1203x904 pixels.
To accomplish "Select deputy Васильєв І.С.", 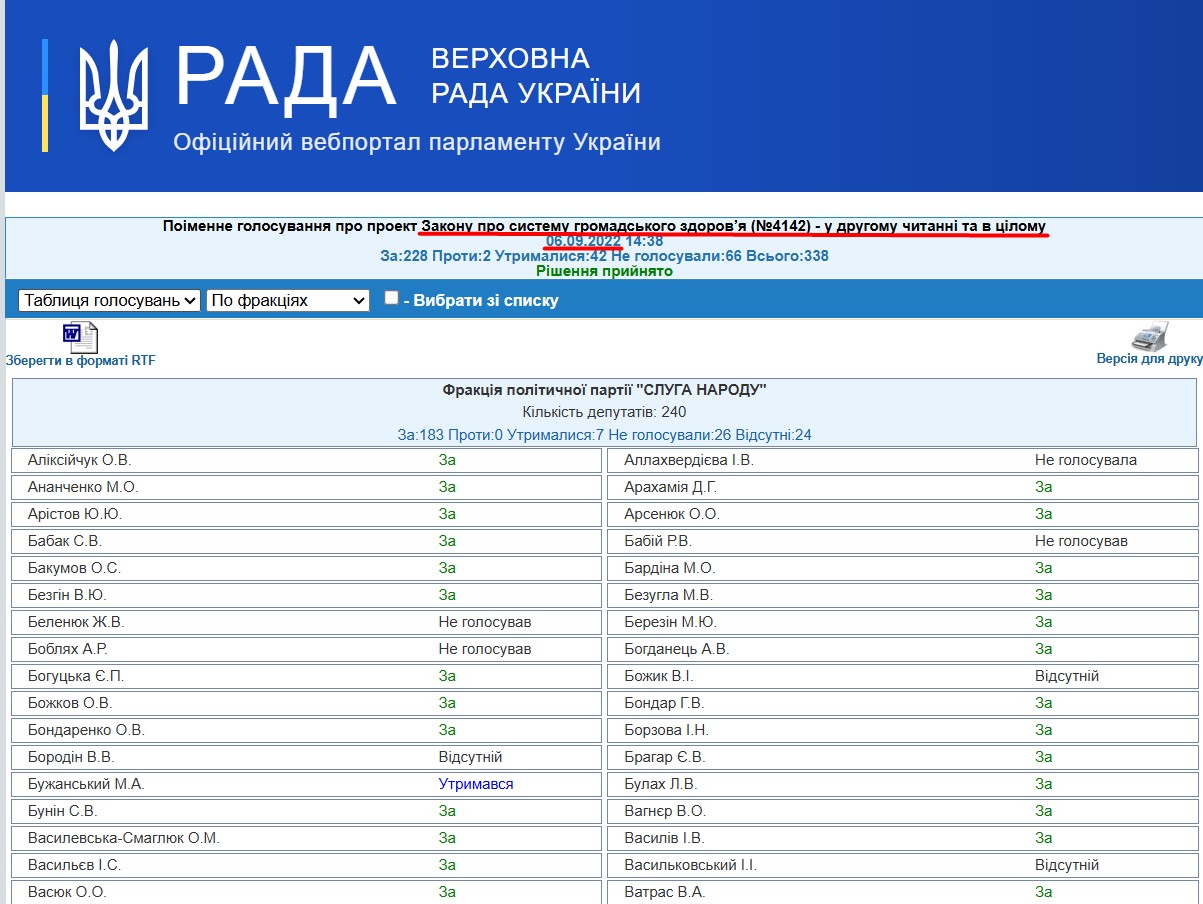I will [74, 865].
